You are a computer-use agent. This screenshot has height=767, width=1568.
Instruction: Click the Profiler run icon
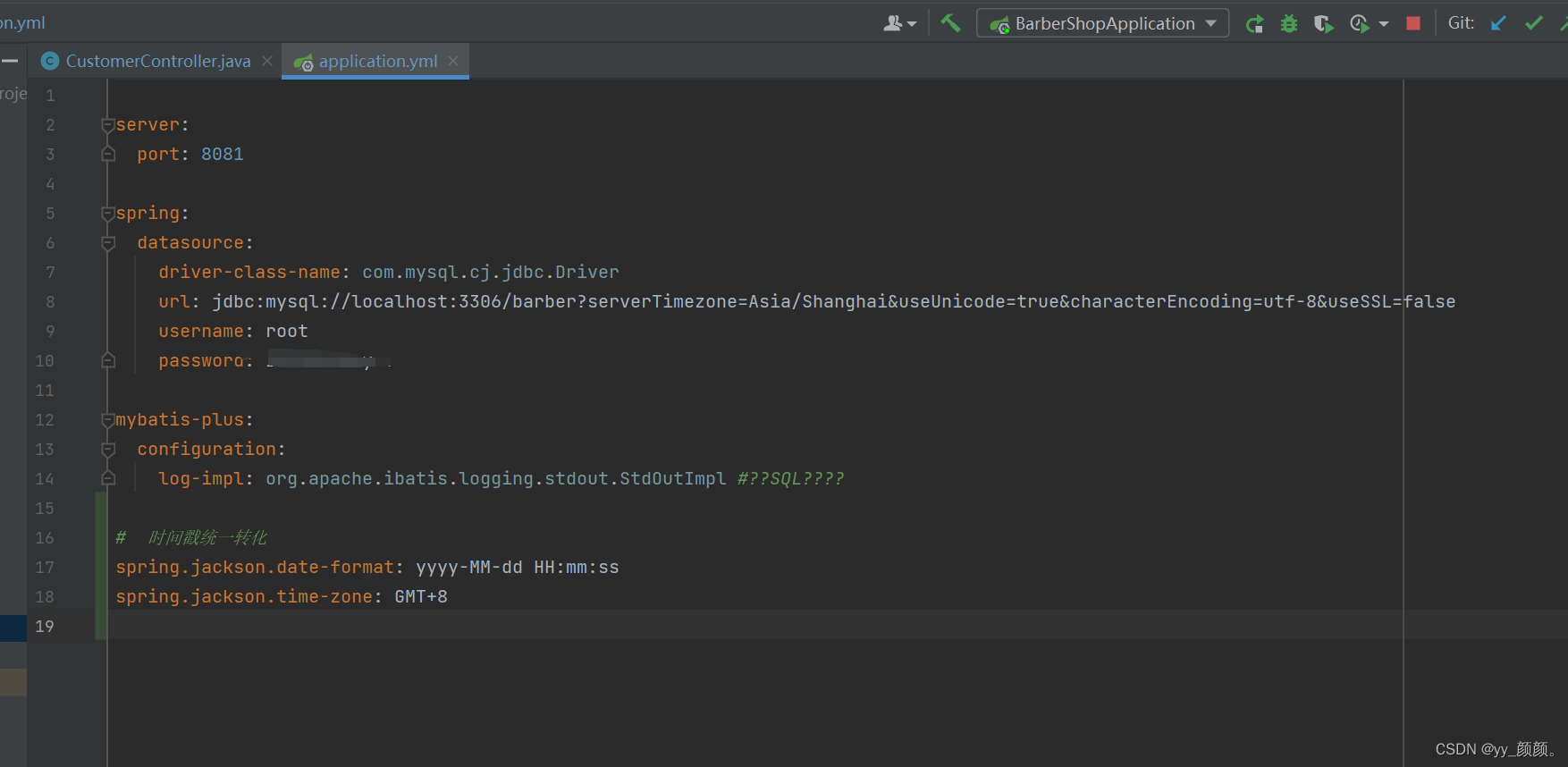coord(1359,23)
